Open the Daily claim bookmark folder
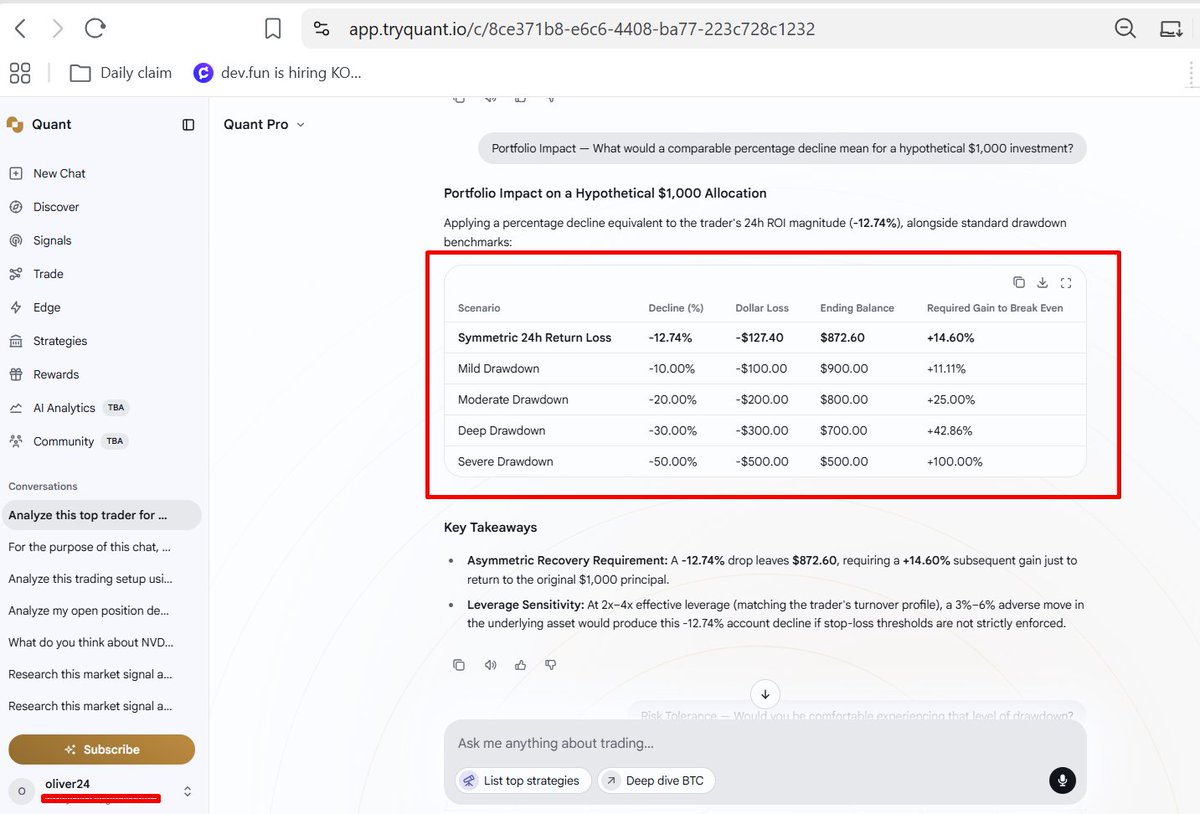Screen dimensions: 1200x814 (121, 72)
